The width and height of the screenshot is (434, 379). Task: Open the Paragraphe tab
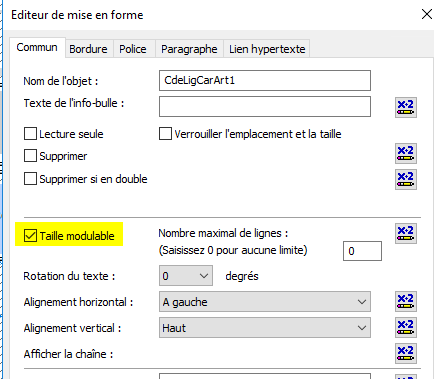point(189,49)
